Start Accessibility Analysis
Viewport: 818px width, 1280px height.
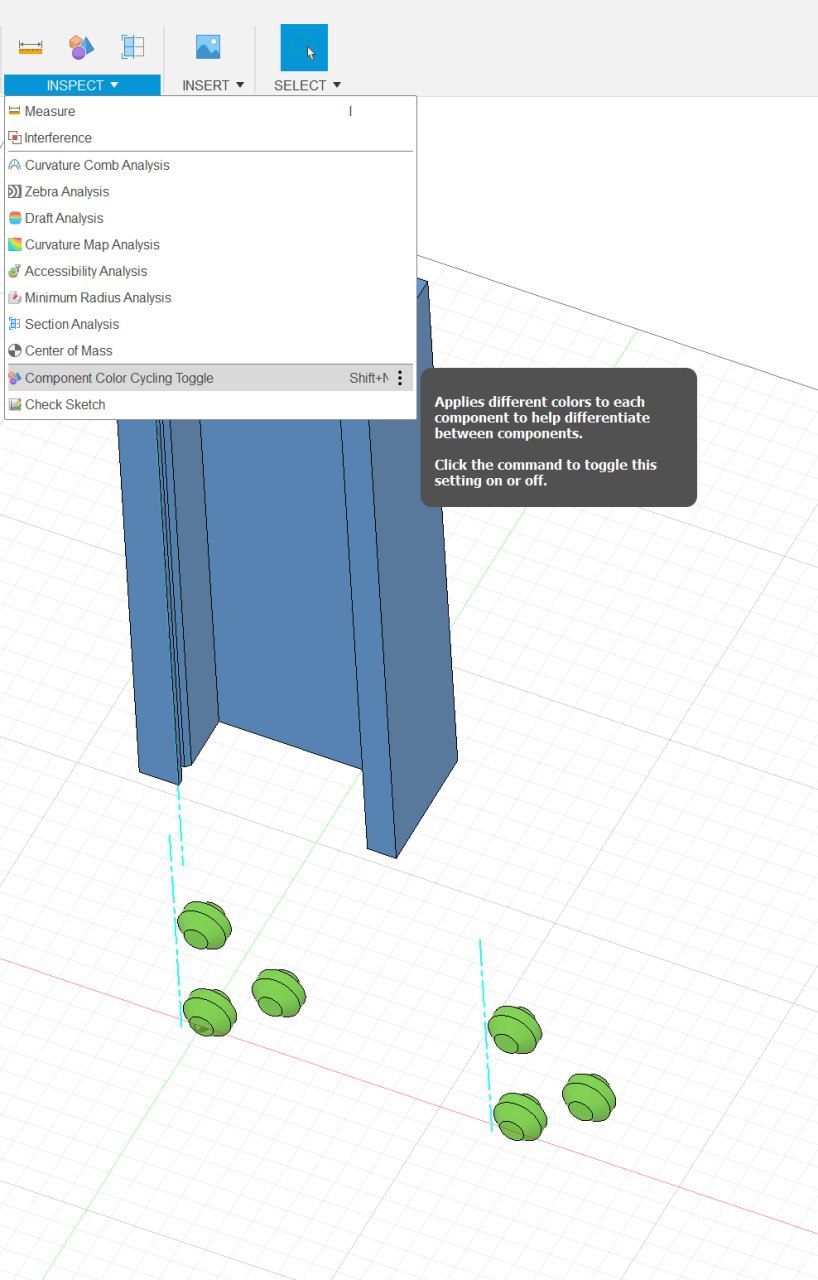210,271
